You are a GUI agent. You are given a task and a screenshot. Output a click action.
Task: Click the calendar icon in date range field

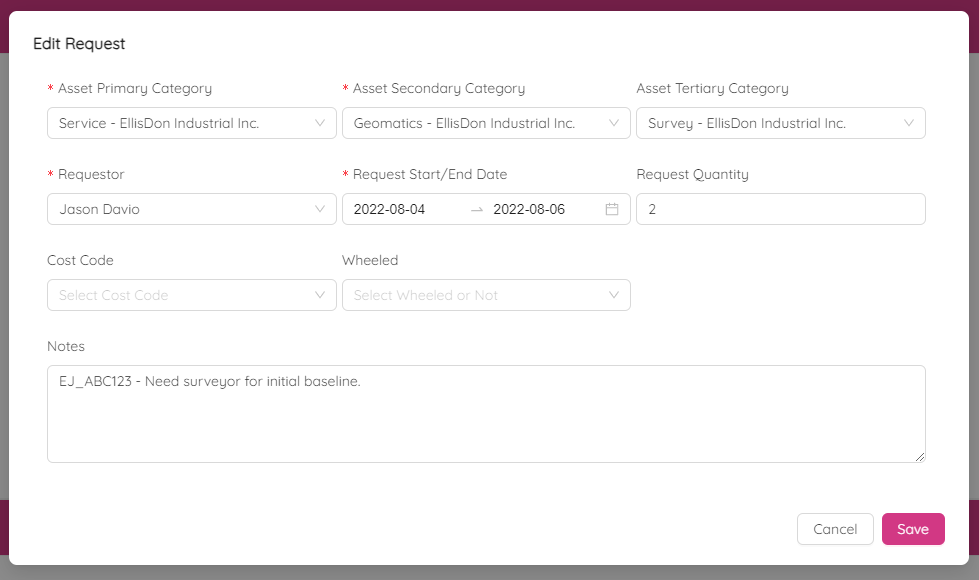click(x=612, y=209)
